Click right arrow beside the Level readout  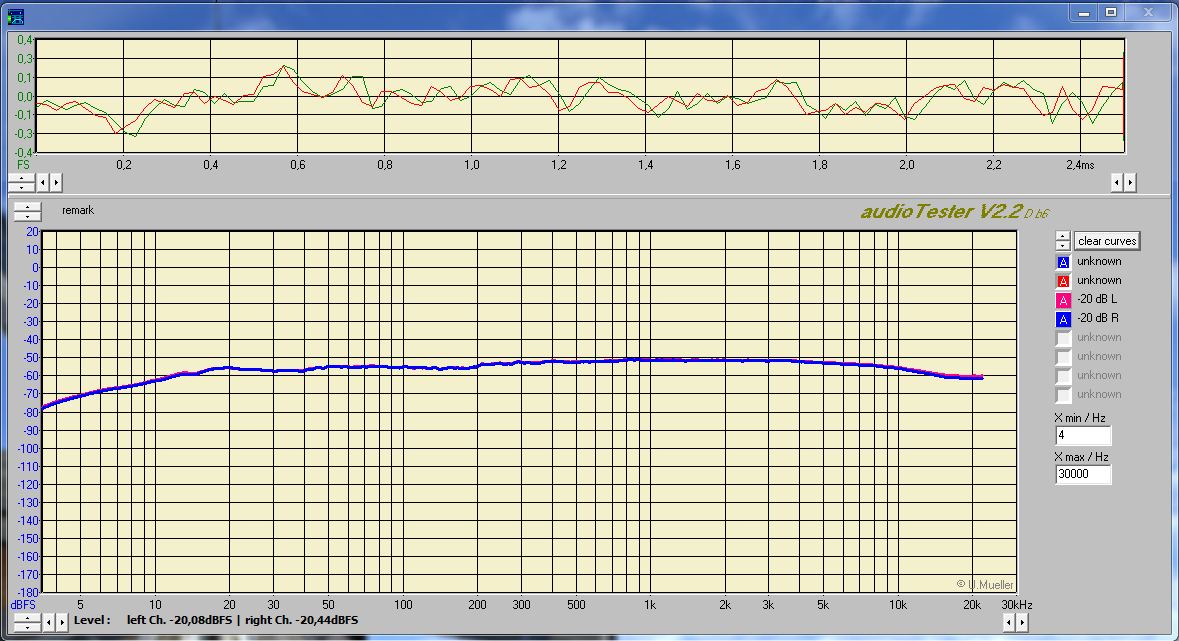point(60,621)
